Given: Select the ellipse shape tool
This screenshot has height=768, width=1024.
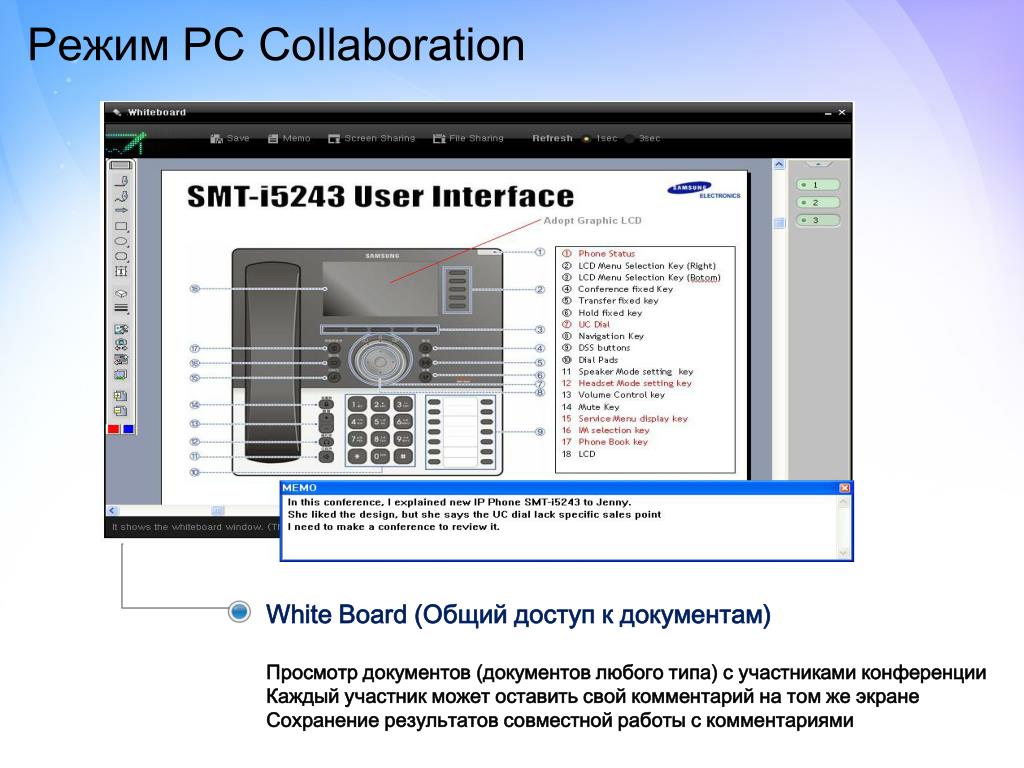Looking at the screenshot, I should [x=121, y=241].
